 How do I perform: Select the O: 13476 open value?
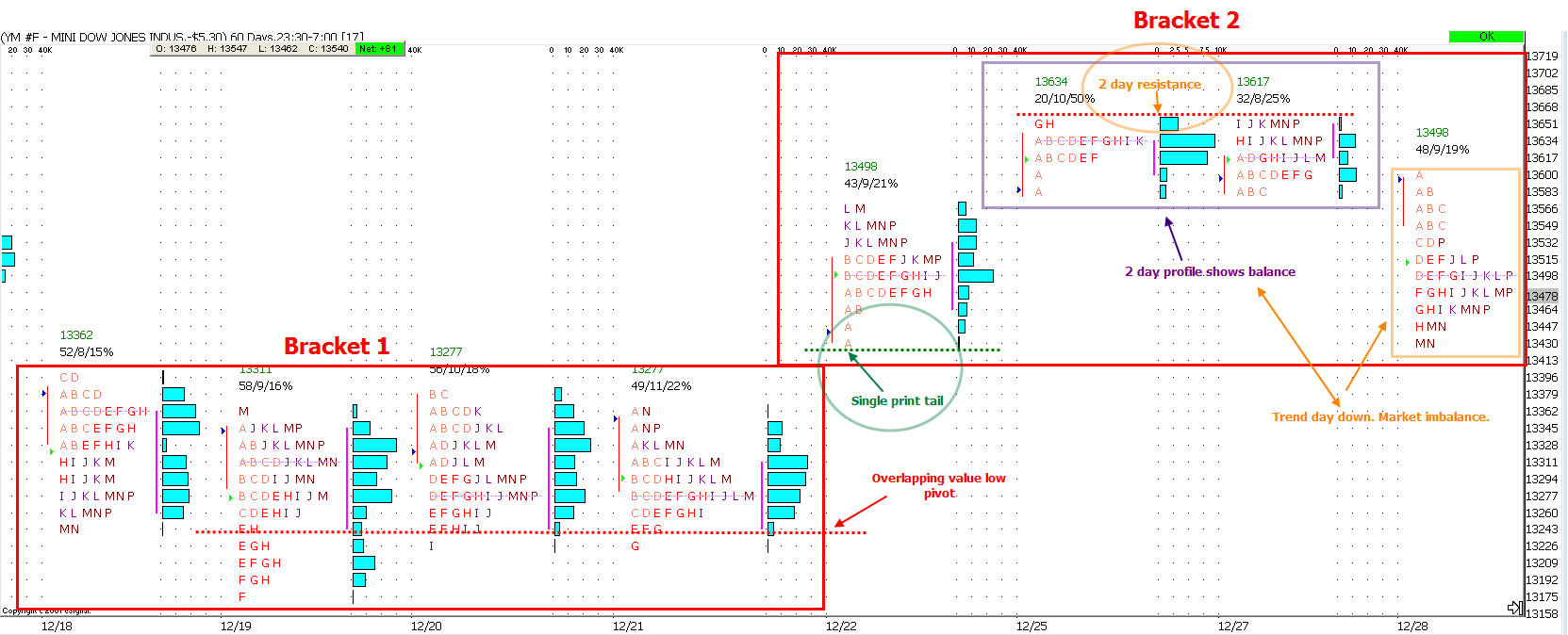176,48
